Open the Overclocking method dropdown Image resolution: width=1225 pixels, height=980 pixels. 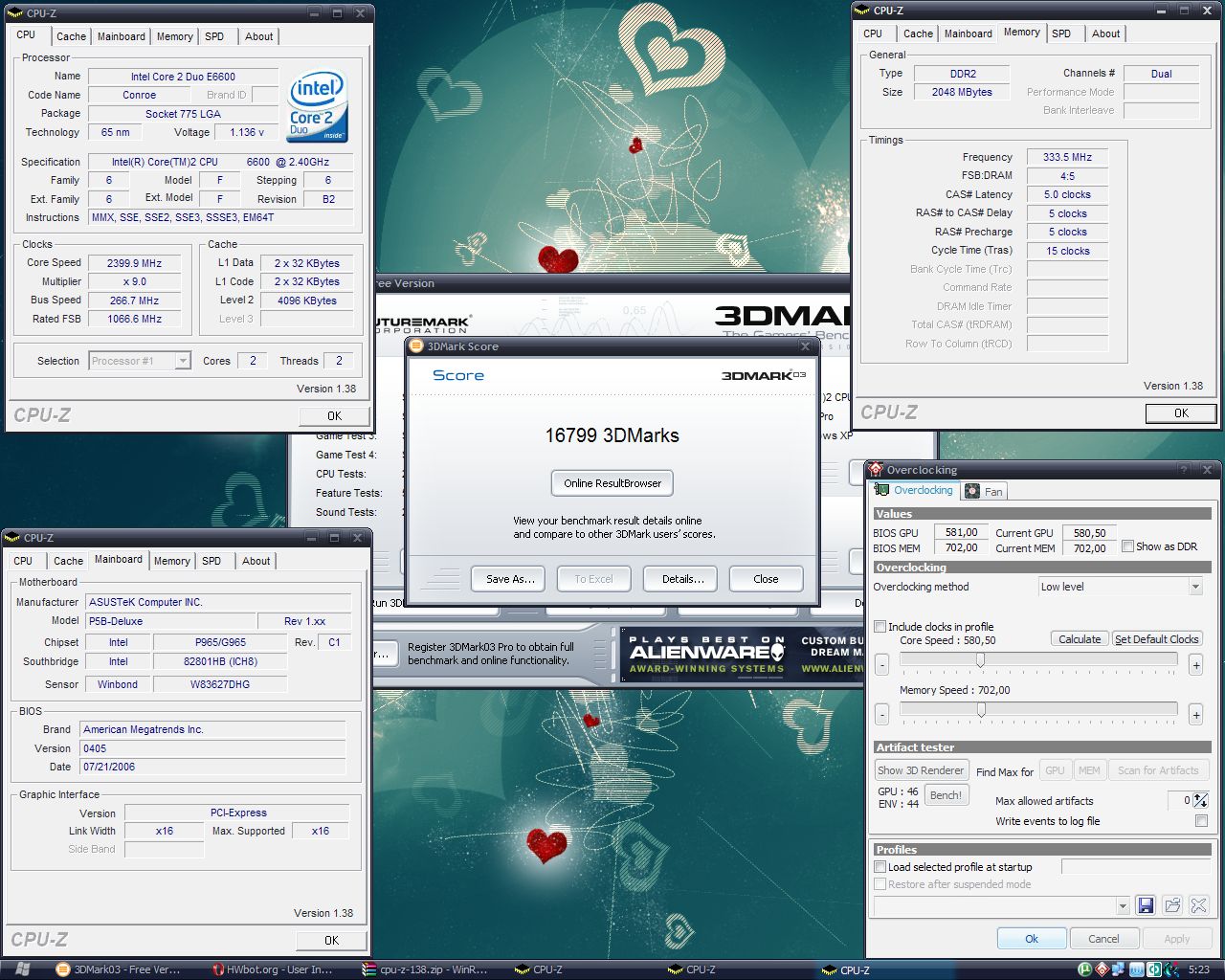(1195, 587)
